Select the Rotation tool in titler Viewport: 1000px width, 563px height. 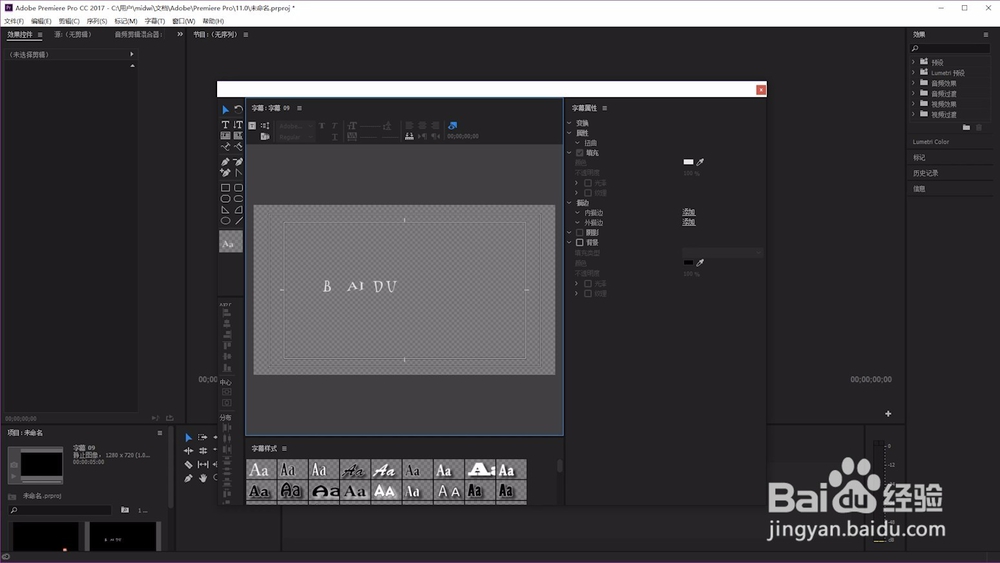pyautogui.click(x=239, y=110)
